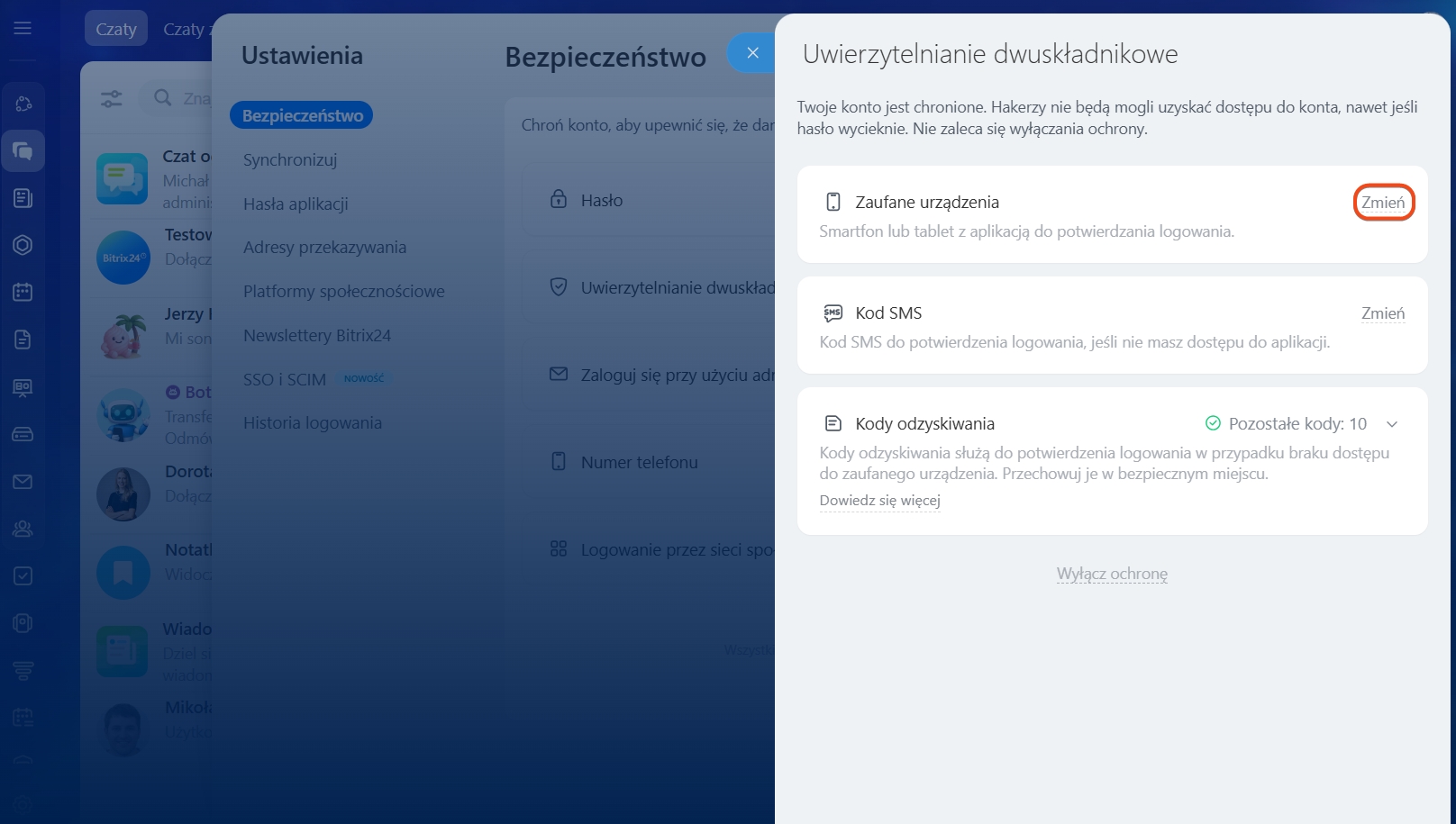Click Zmień for Zaufane urządzenia
This screenshot has height=824, width=1456.
(1383, 203)
